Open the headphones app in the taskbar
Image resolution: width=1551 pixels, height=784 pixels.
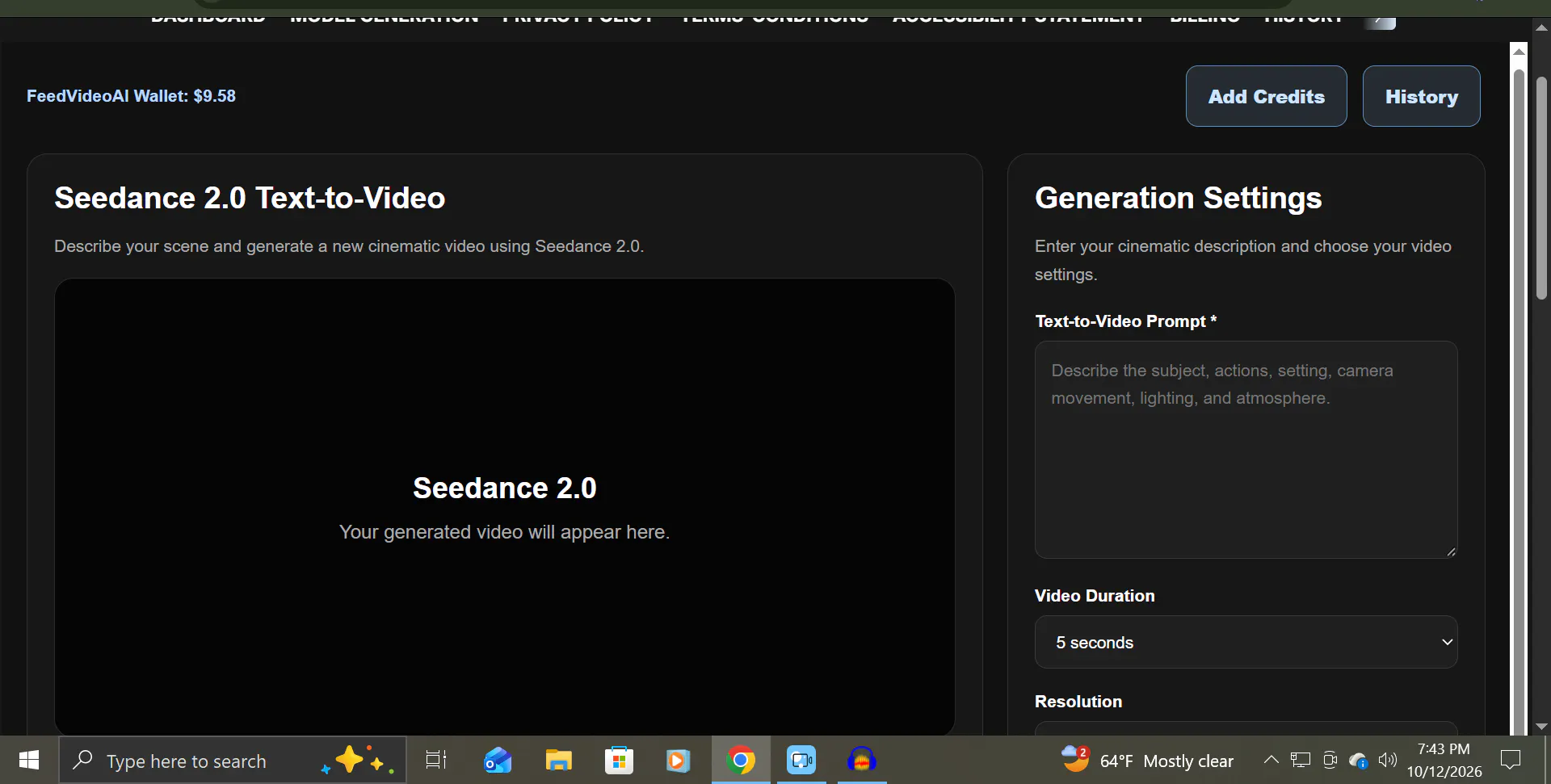(x=862, y=760)
